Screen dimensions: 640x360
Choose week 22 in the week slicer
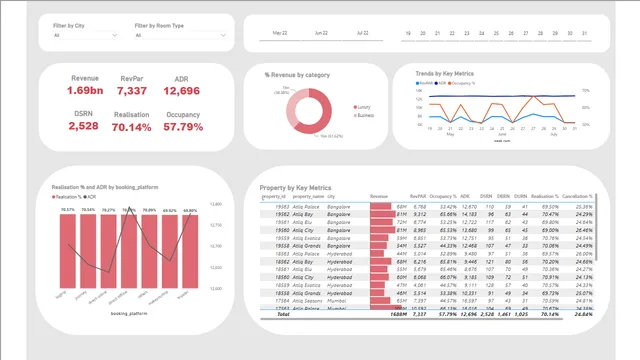click(452, 33)
